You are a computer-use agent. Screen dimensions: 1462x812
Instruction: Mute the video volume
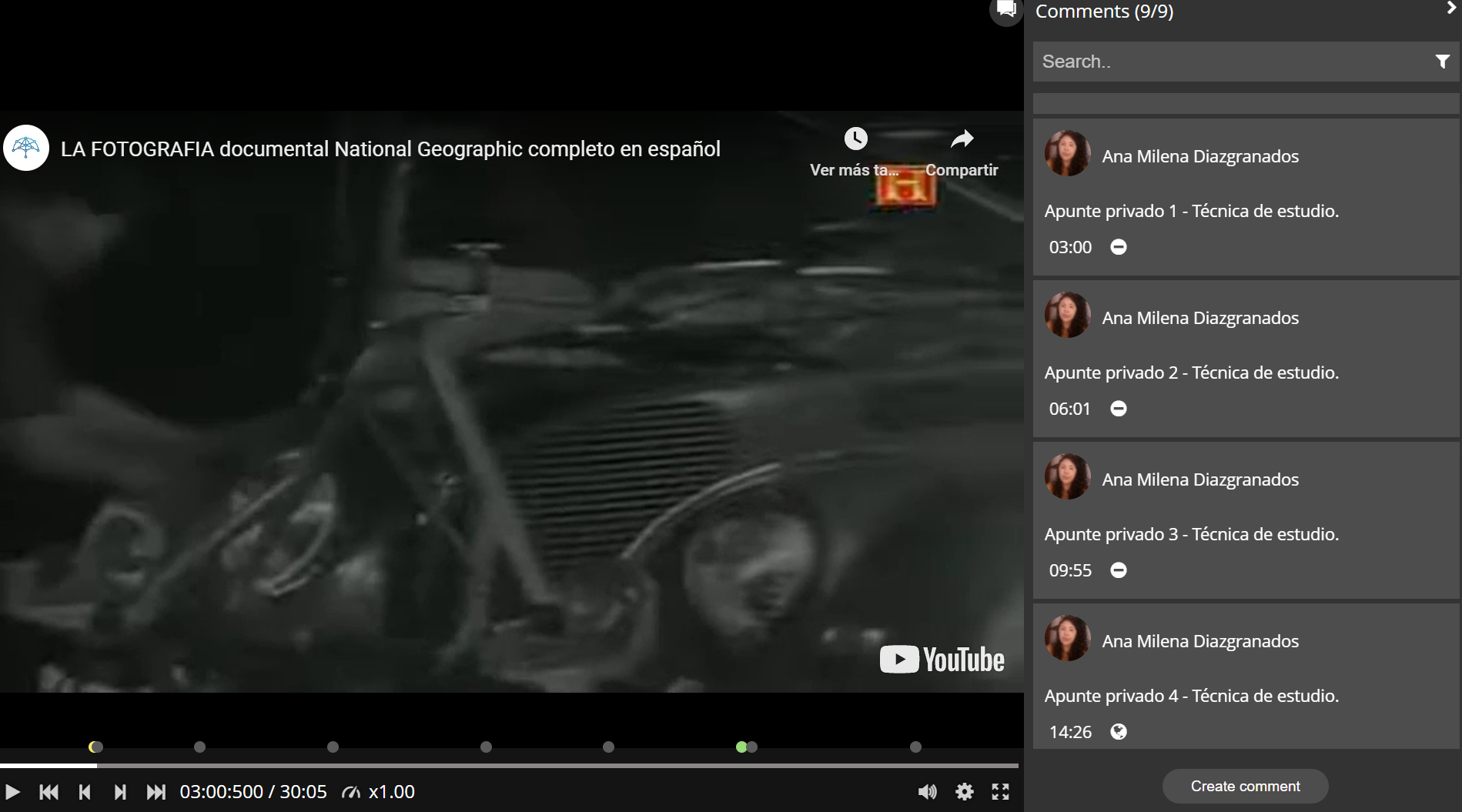(928, 792)
